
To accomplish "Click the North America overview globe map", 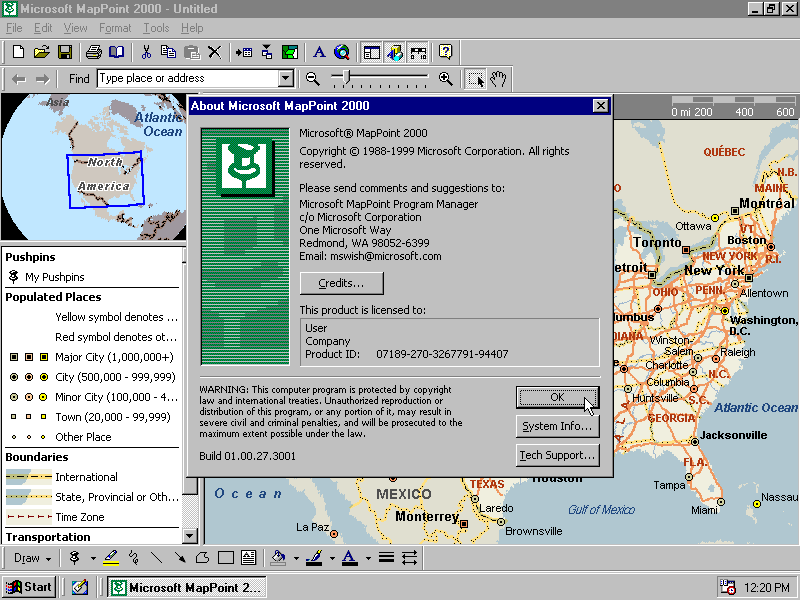I will point(93,167).
